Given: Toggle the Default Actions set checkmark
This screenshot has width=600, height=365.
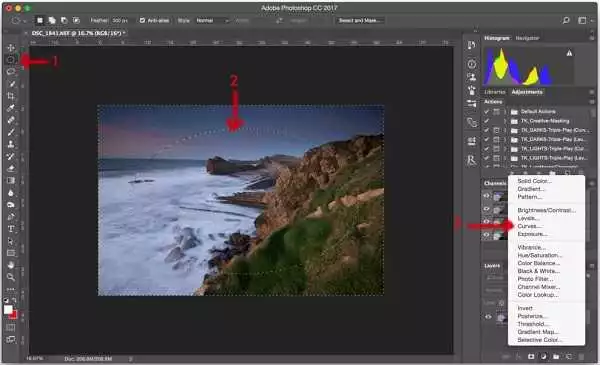Looking at the screenshot, I should pyautogui.click(x=486, y=112).
